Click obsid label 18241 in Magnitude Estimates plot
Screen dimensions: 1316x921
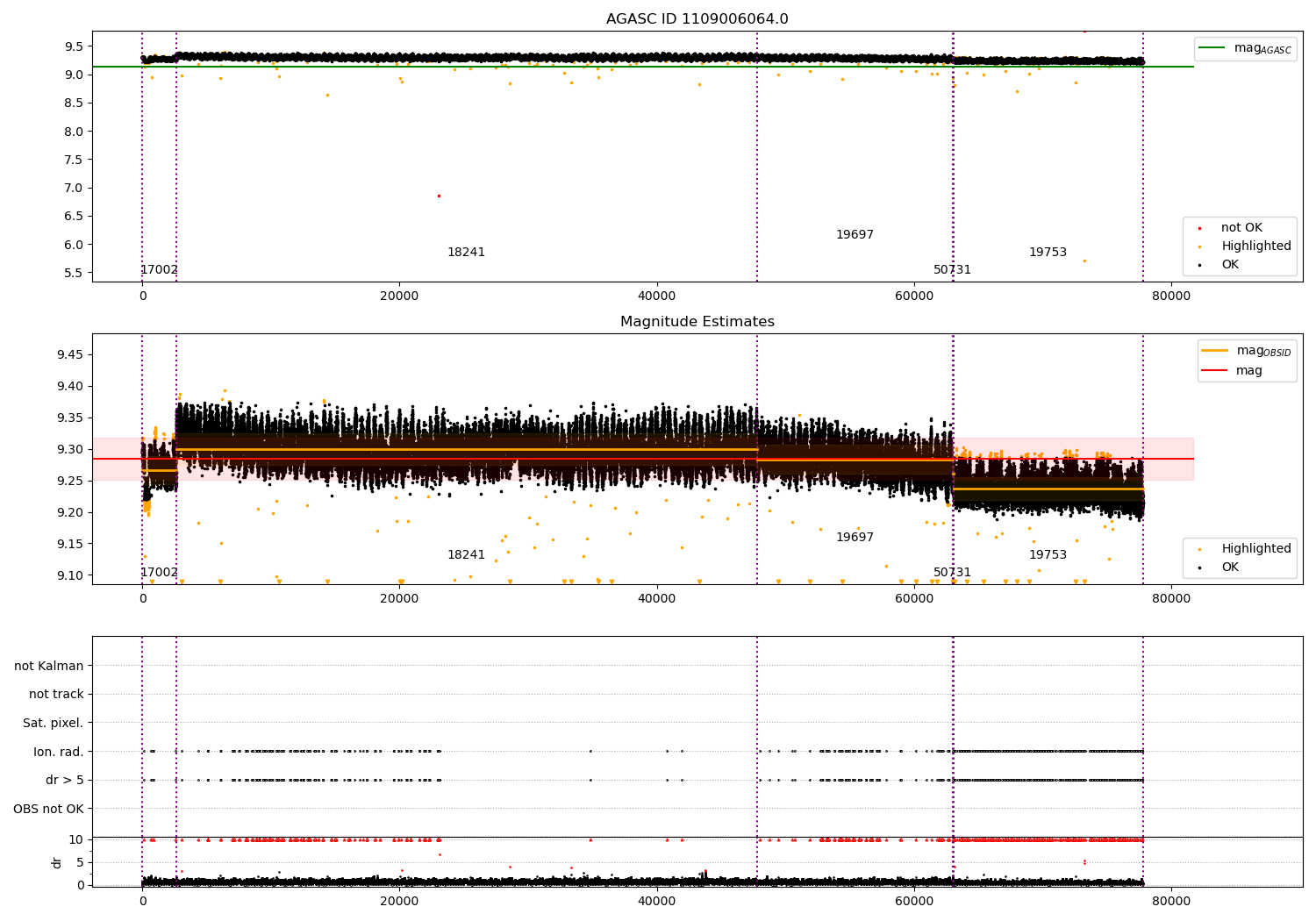coord(466,554)
